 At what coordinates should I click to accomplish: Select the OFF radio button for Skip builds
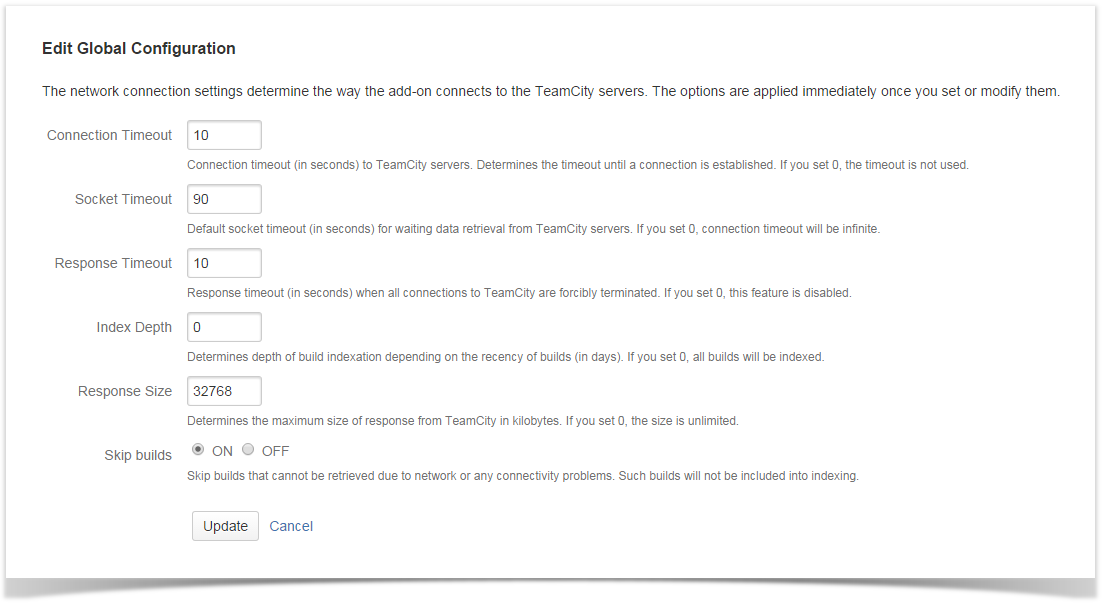[x=248, y=449]
